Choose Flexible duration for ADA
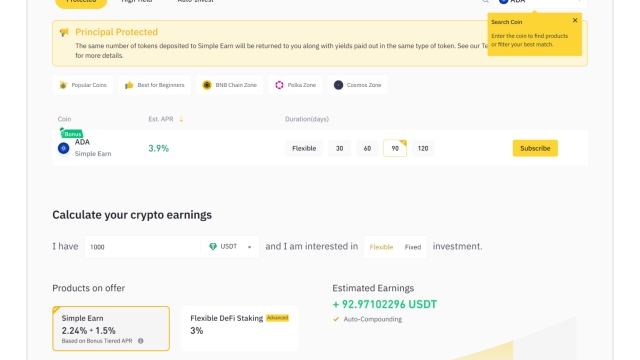The image size is (640, 360). click(304, 148)
